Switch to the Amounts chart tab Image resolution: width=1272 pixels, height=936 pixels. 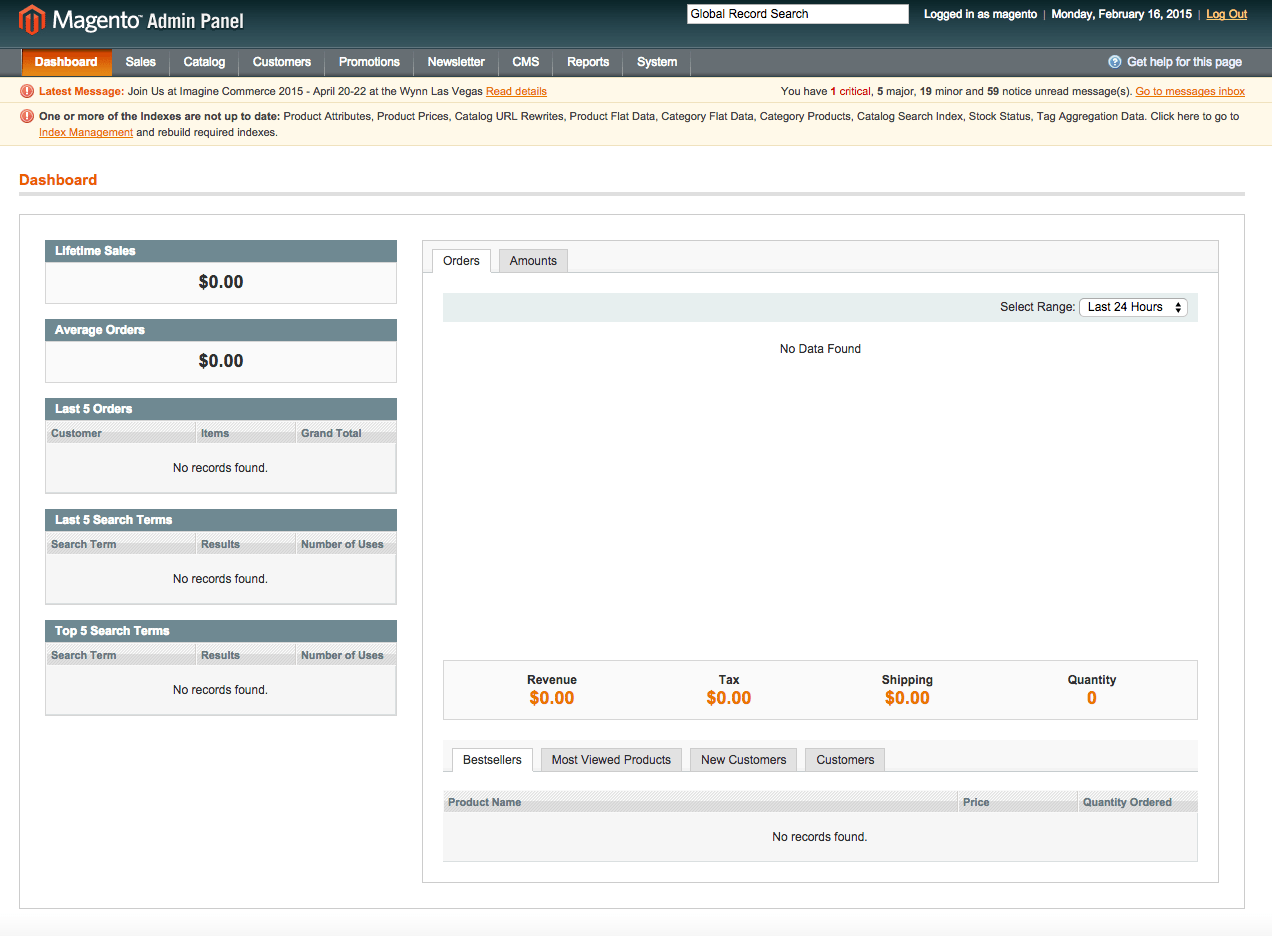click(x=533, y=261)
